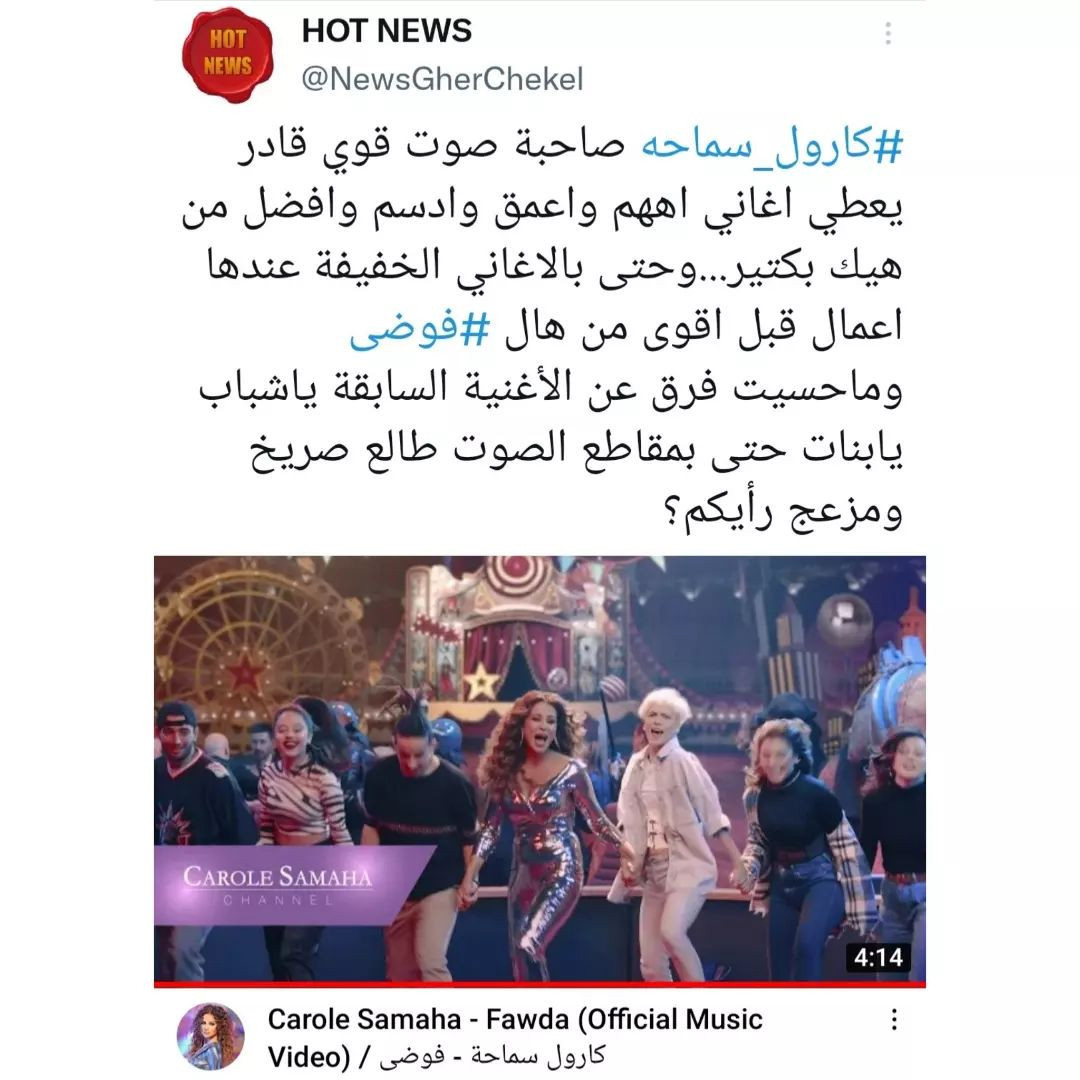1080x1080 pixels.
Task: Click the tweet's last line ومزعج رأيكم؟
Action: 782,511
